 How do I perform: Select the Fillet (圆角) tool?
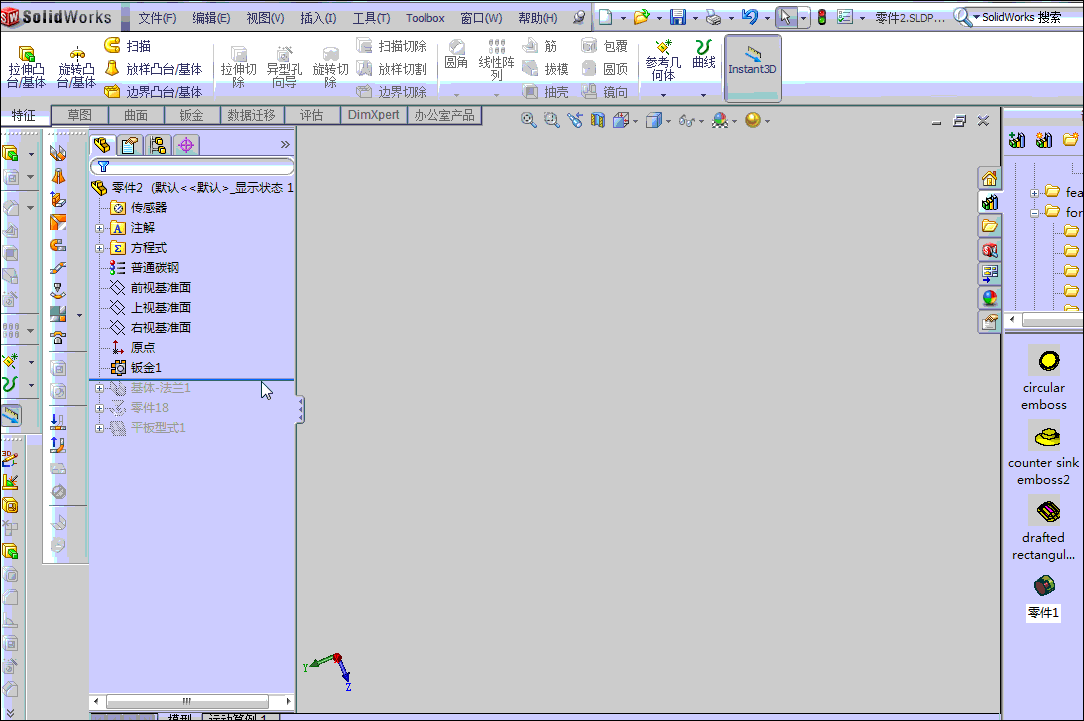tap(456, 55)
